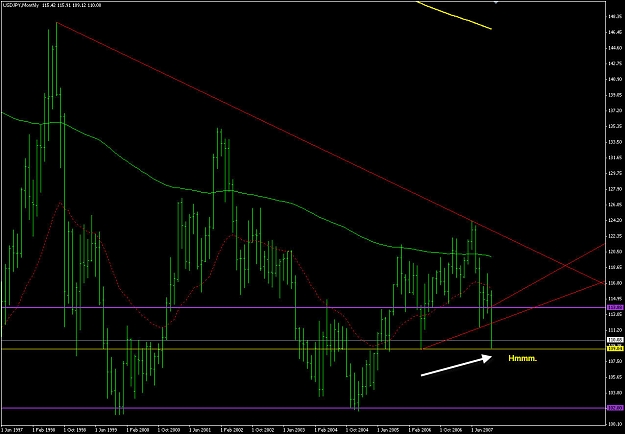Click the 120.50 price scale label
The height and width of the screenshot is (434, 625).
616,251
